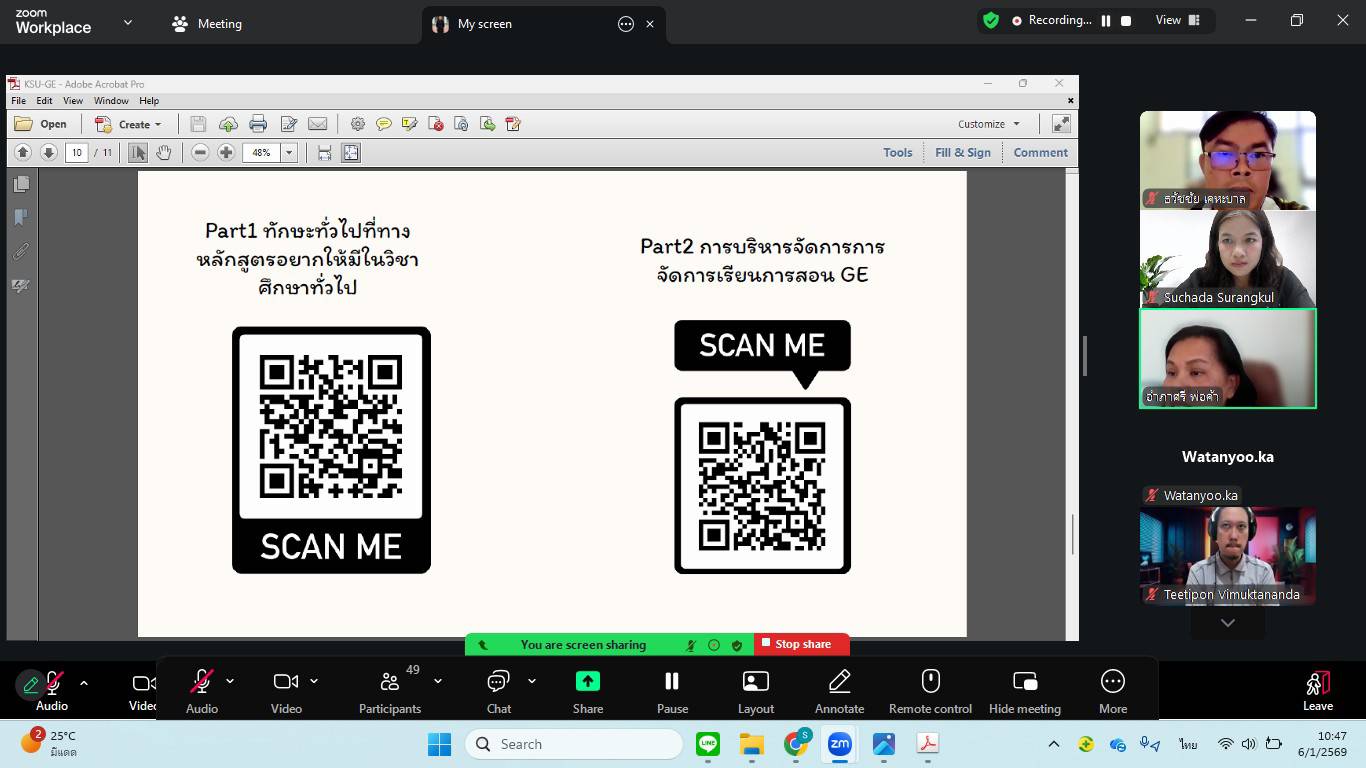The image size is (1366, 768).
Task: Click the Stop share button
Action: 802,645
